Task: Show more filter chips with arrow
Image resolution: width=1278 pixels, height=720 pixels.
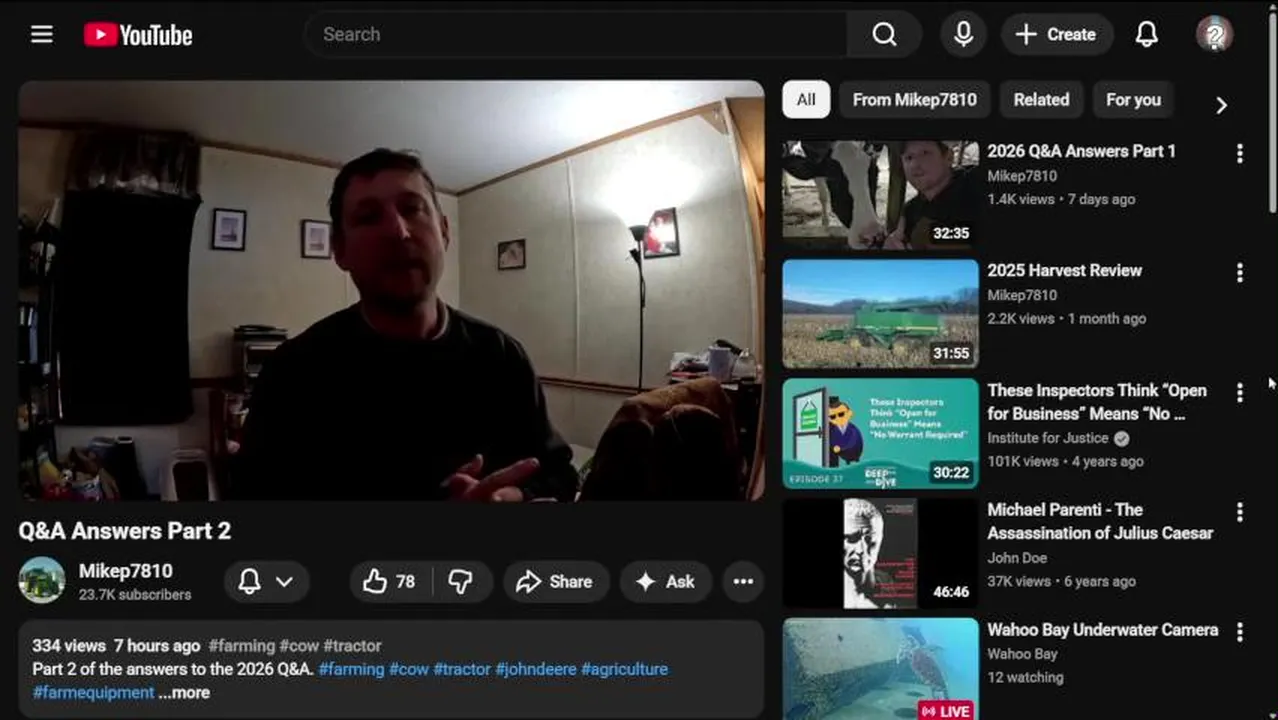Action: [x=1221, y=105]
